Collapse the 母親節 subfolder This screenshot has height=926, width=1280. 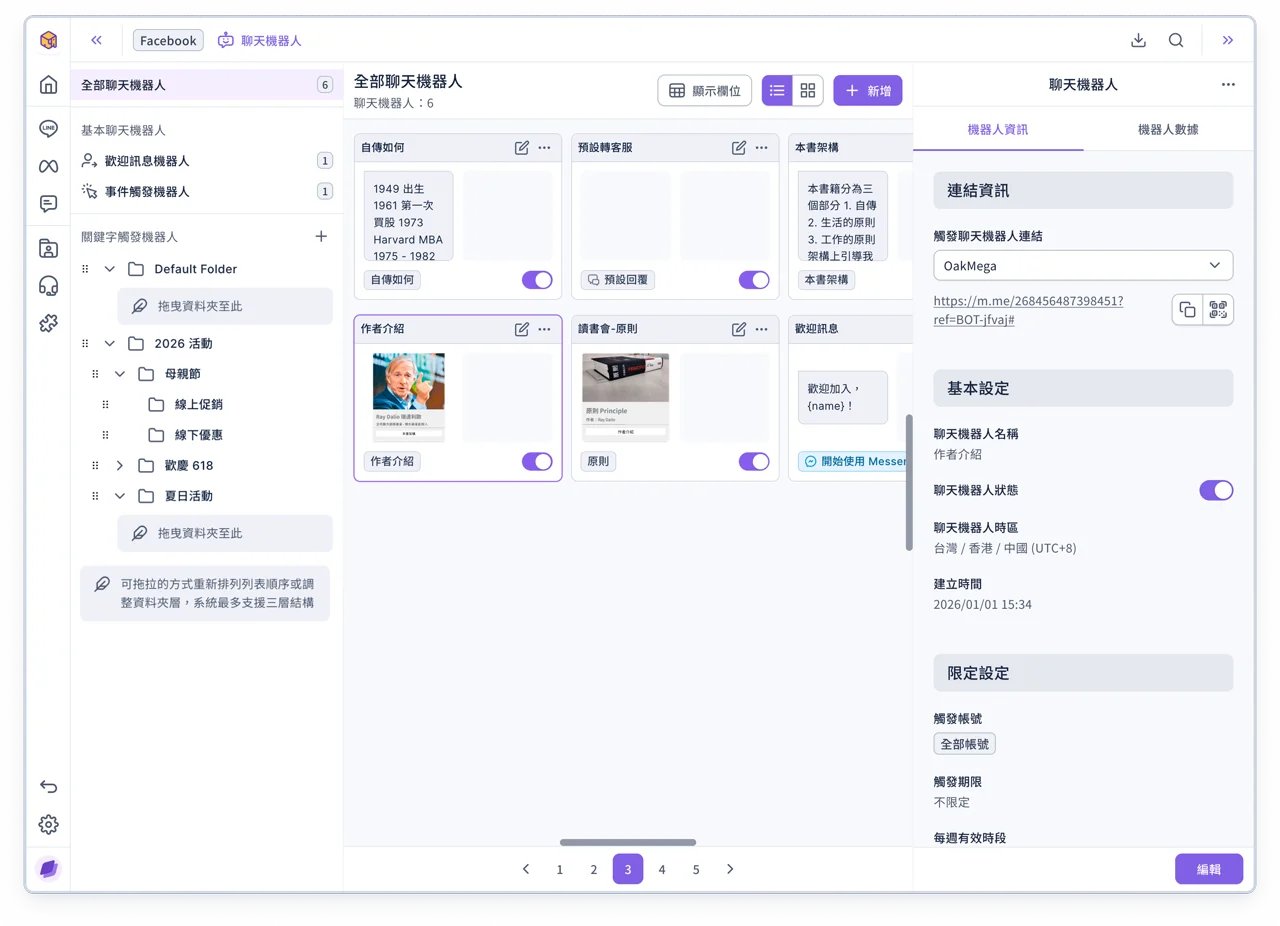pos(120,374)
